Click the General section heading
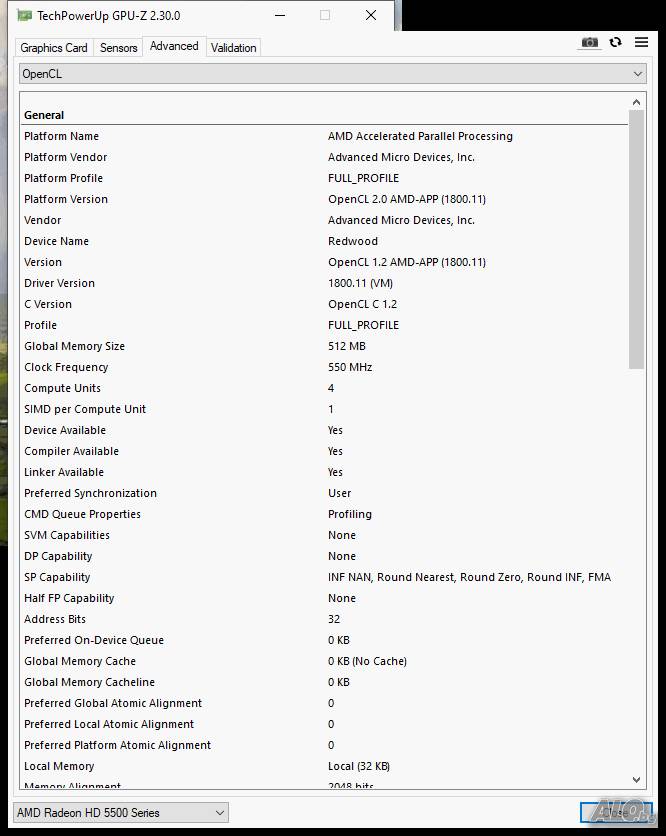 point(44,115)
